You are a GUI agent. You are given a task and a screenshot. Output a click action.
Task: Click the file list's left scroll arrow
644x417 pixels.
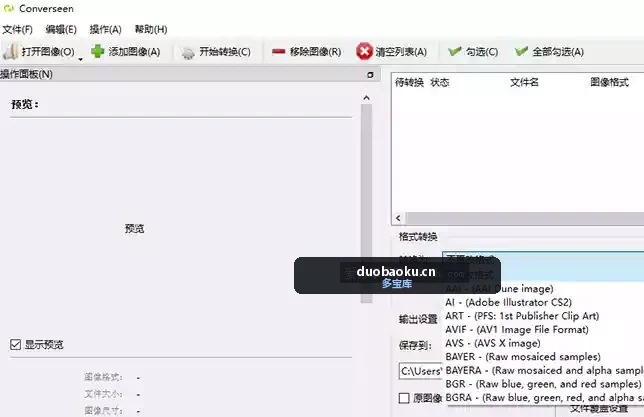click(398, 218)
